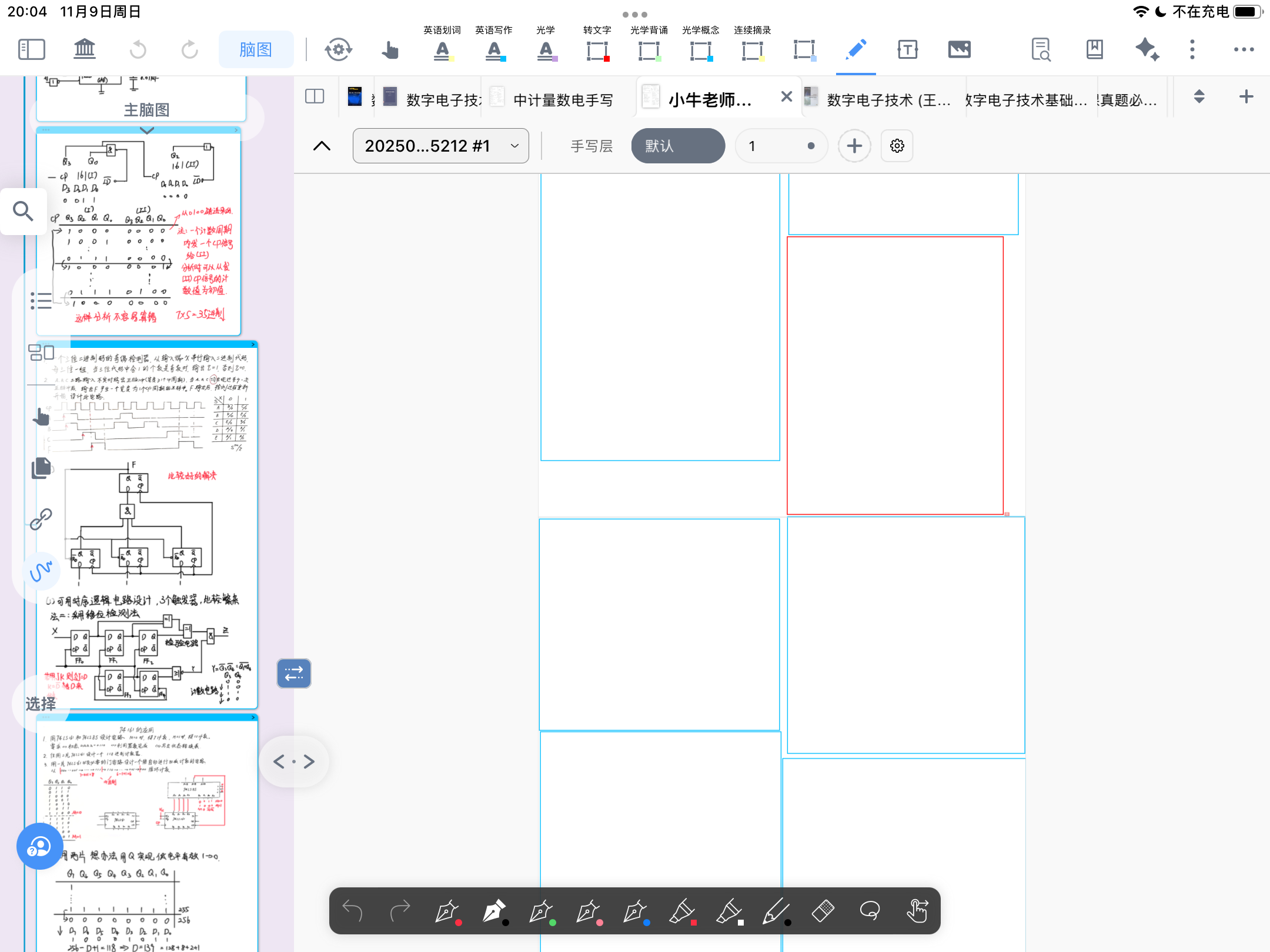This screenshot has height=952, width=1270.
Task: Expand the tab list sort arrows
Action: click(x=1199, y=96)
